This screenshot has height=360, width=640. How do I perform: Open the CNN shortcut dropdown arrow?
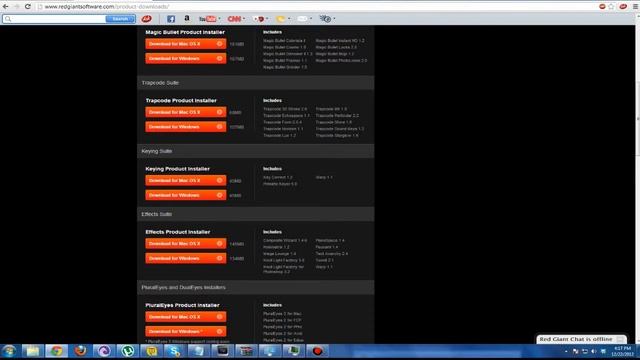[244, 19]
